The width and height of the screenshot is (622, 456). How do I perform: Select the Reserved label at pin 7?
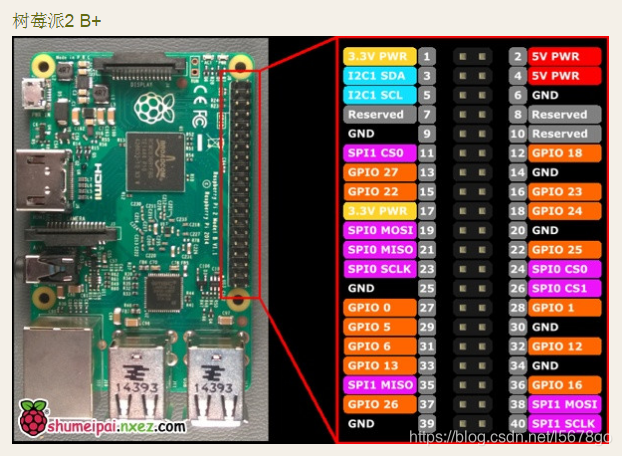pyautogui.click(x=380, y=115)
